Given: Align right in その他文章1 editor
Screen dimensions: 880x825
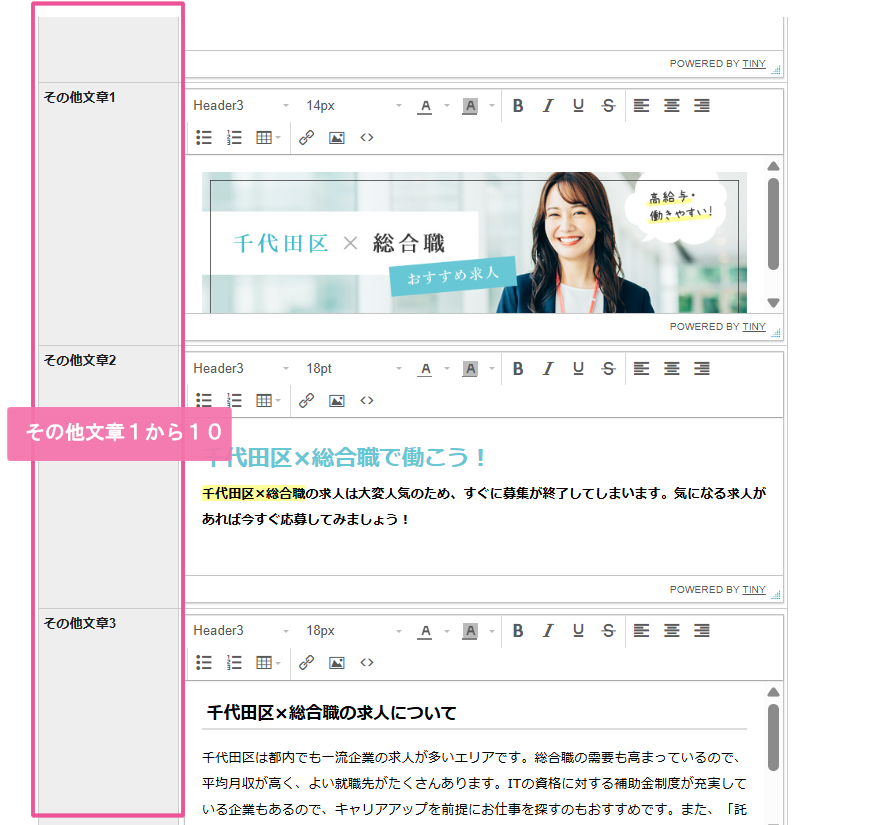Looking at the screenshot, I should [x=702, y=106].
